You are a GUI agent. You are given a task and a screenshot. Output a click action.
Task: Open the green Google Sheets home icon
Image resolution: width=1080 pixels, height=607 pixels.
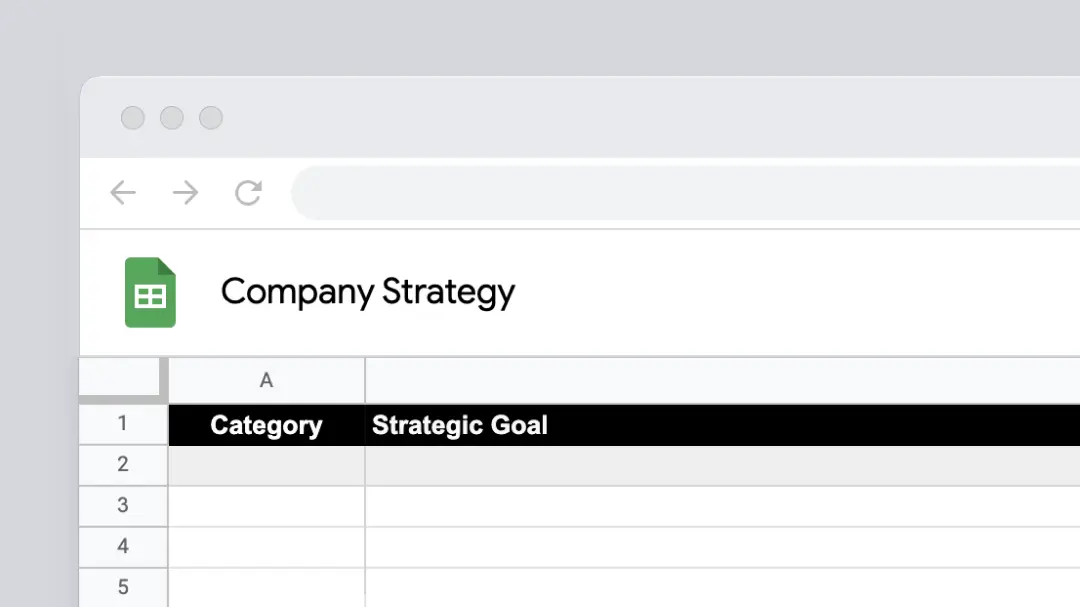click(x=150, y=292)
